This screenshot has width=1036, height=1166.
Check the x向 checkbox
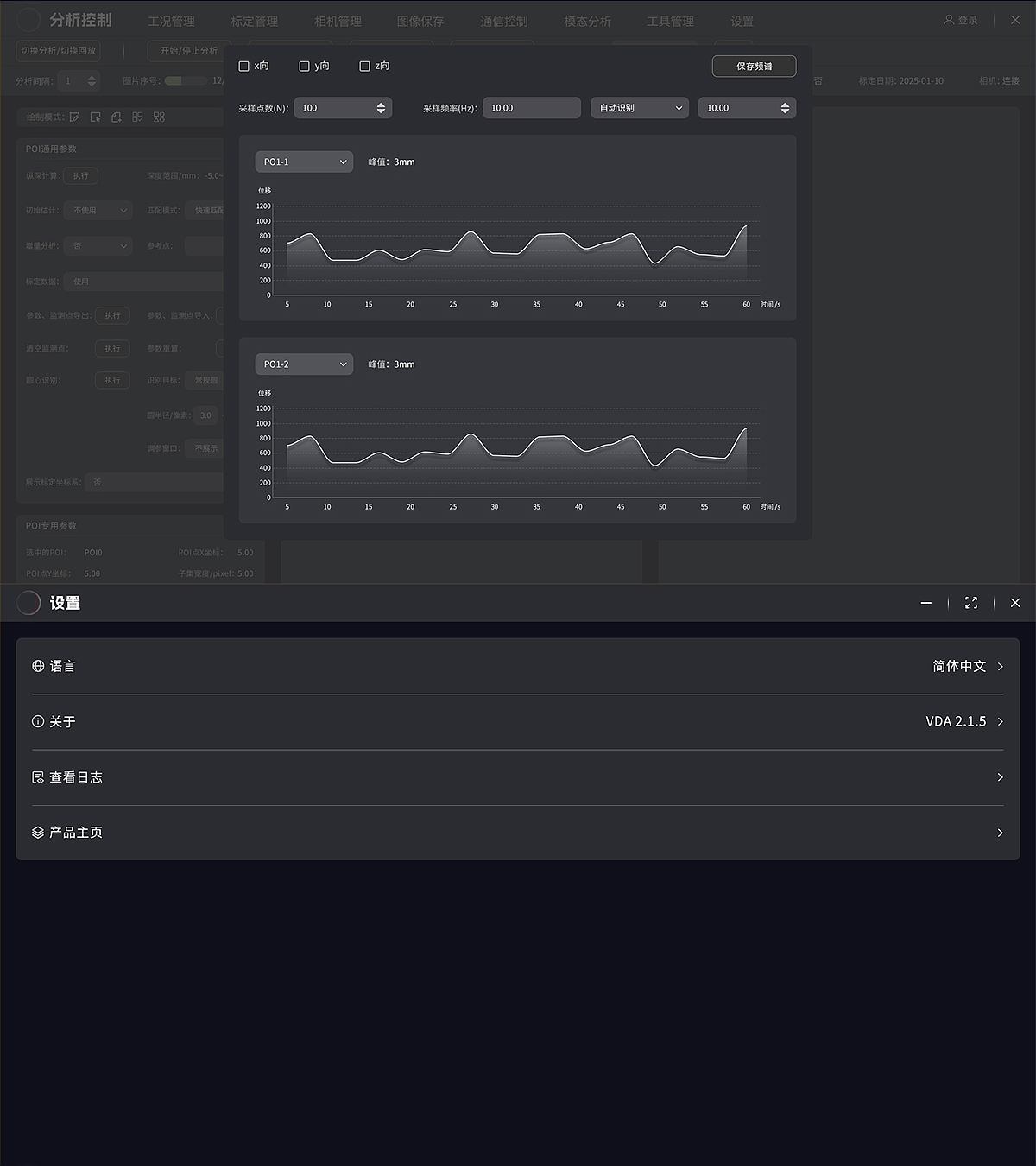tap(244, 66)
